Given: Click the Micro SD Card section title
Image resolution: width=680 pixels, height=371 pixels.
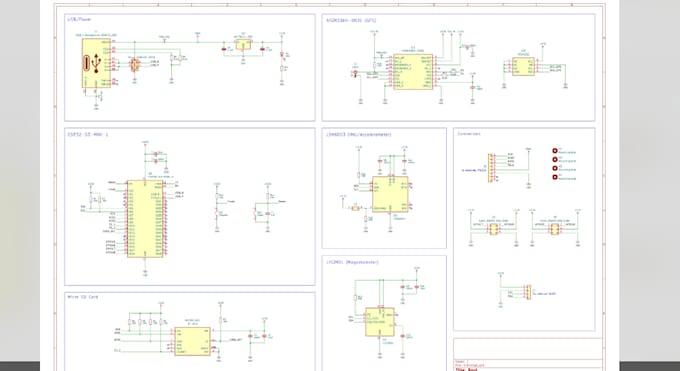Looking at the screenshot, I should [83, 297].
